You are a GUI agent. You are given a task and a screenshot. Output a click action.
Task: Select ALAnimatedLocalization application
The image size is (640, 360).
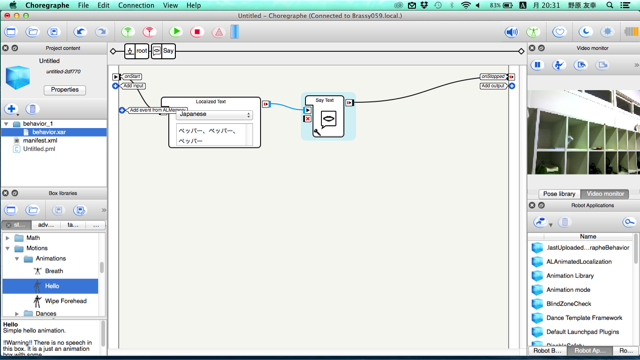point(579,262)
